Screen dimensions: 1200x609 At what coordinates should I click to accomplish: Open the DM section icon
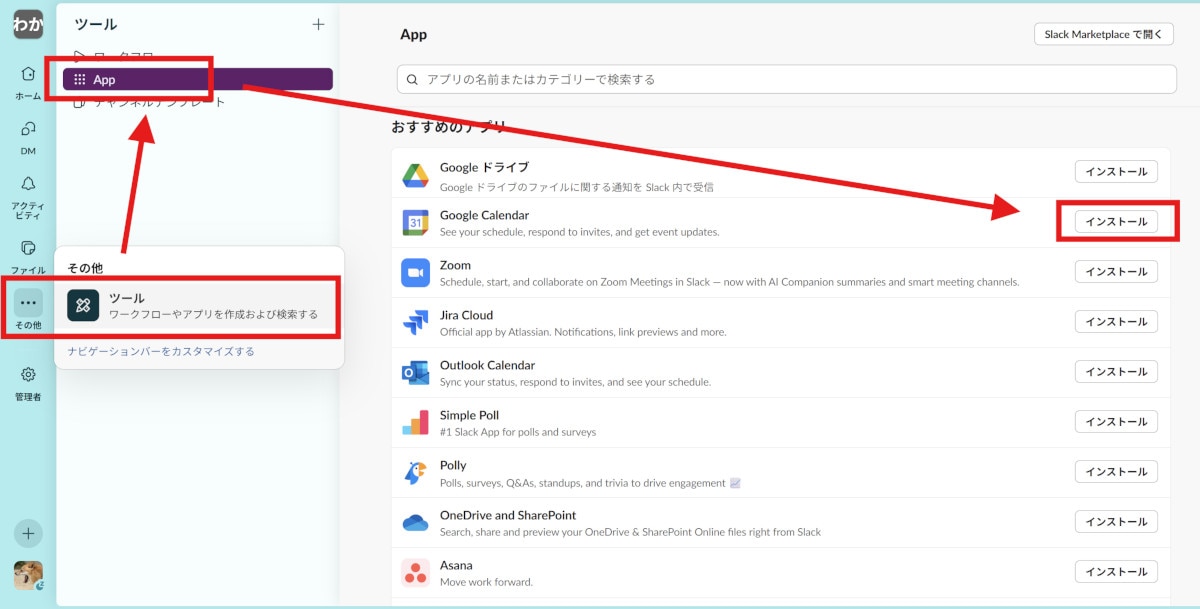point(28,129)
